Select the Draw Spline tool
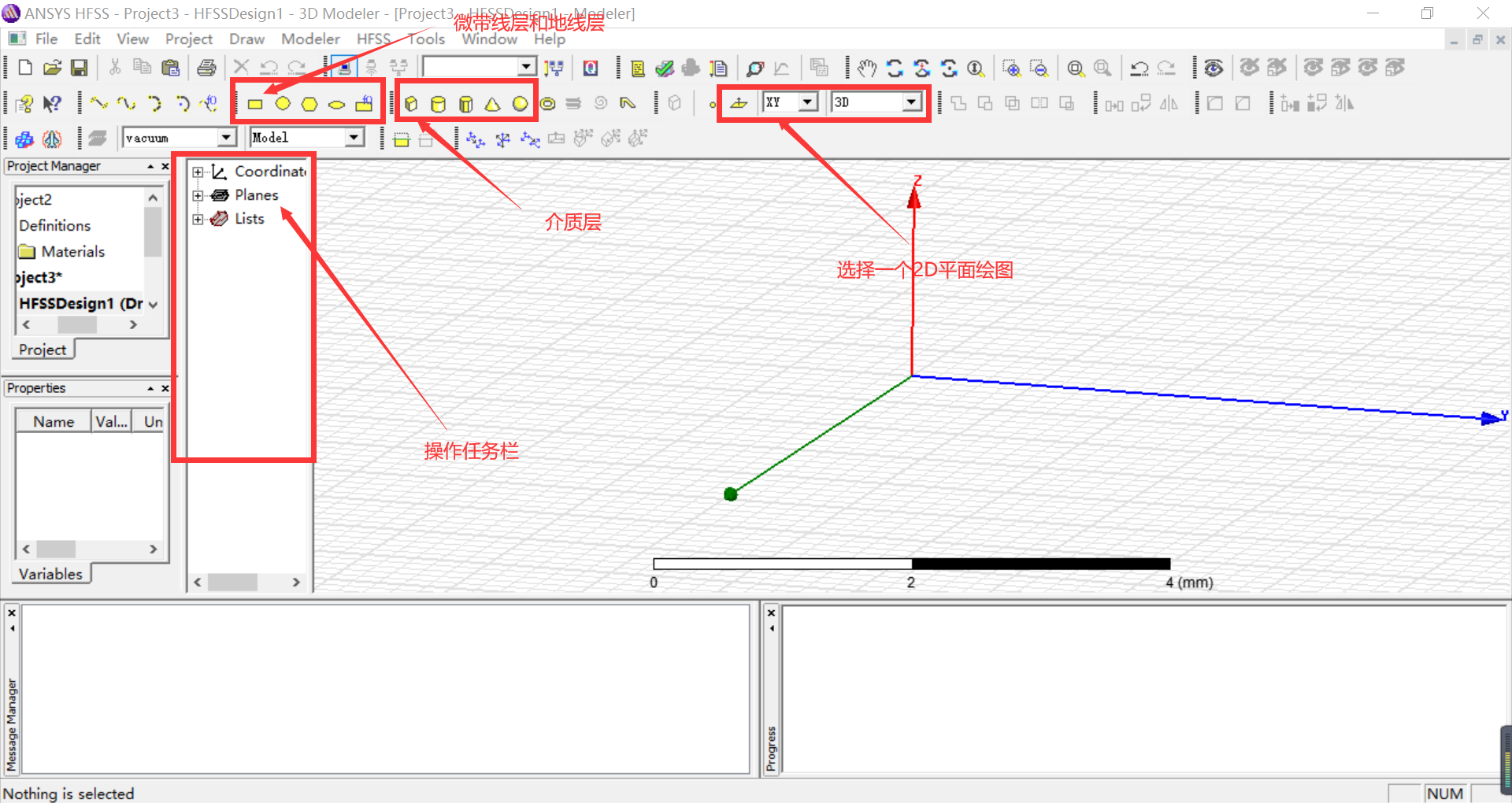 tap(126, 103)
